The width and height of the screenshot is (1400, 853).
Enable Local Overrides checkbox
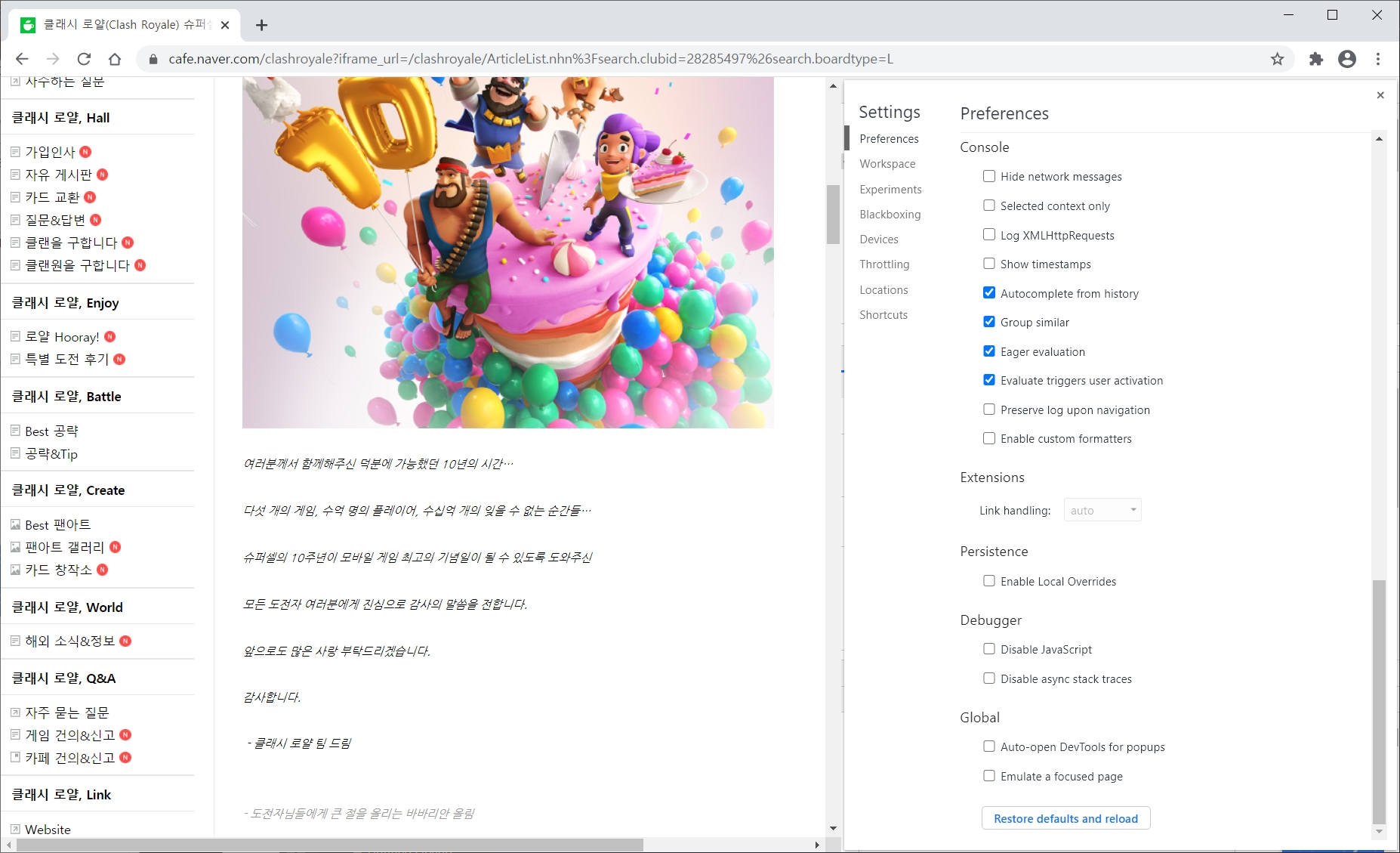[x=989, y=581]
